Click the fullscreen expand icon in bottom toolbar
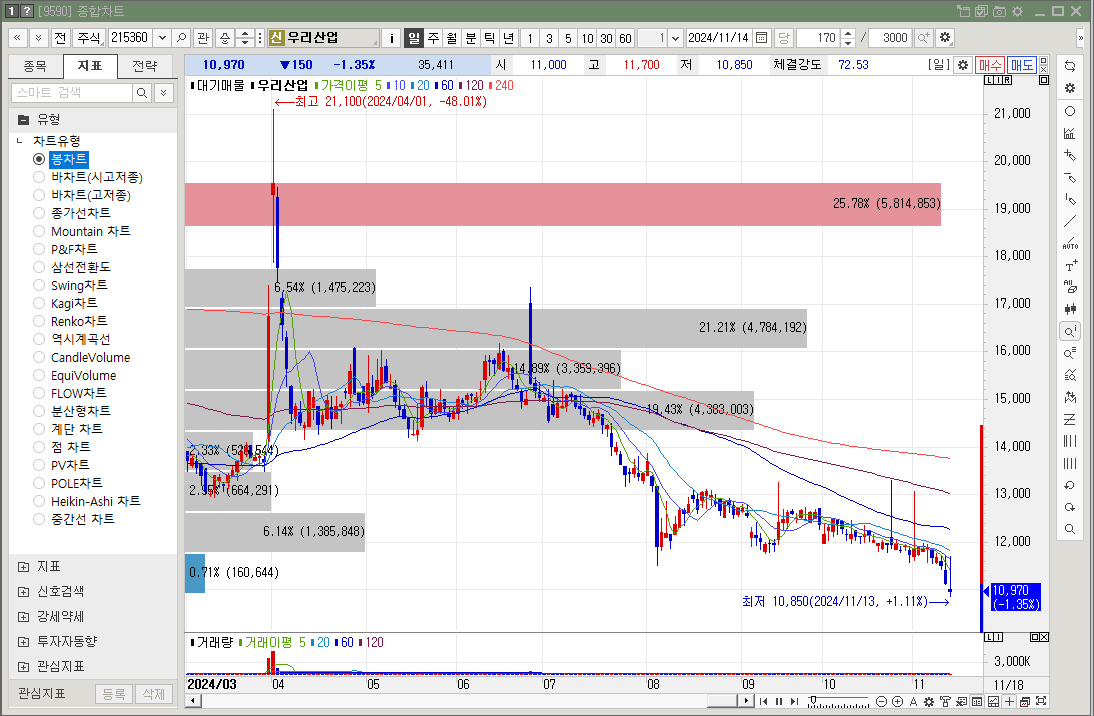Image resolution: width=1094 pixels, height=716 pixels. [x=1041, y=701]
